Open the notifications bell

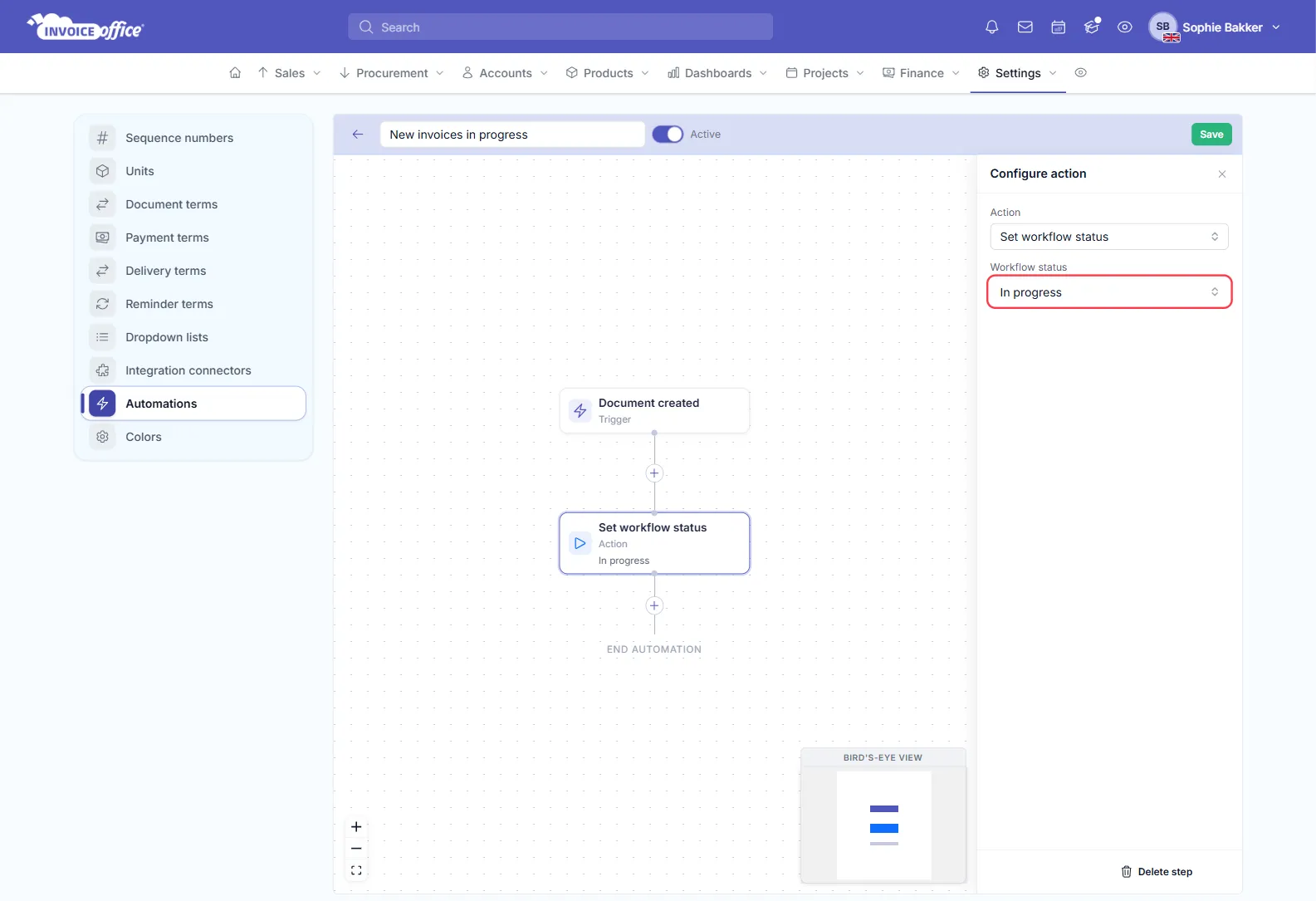[x=991, y=27]
